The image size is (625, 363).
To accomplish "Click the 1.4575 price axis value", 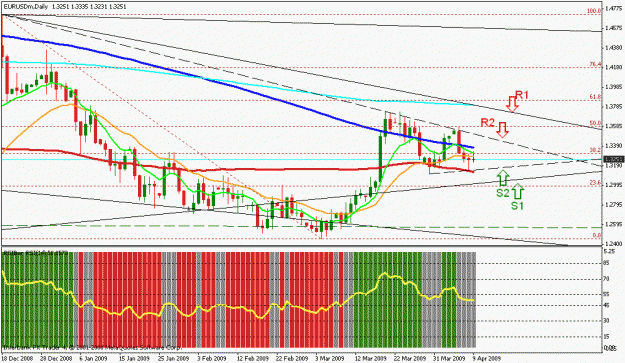I will [613, 28].
